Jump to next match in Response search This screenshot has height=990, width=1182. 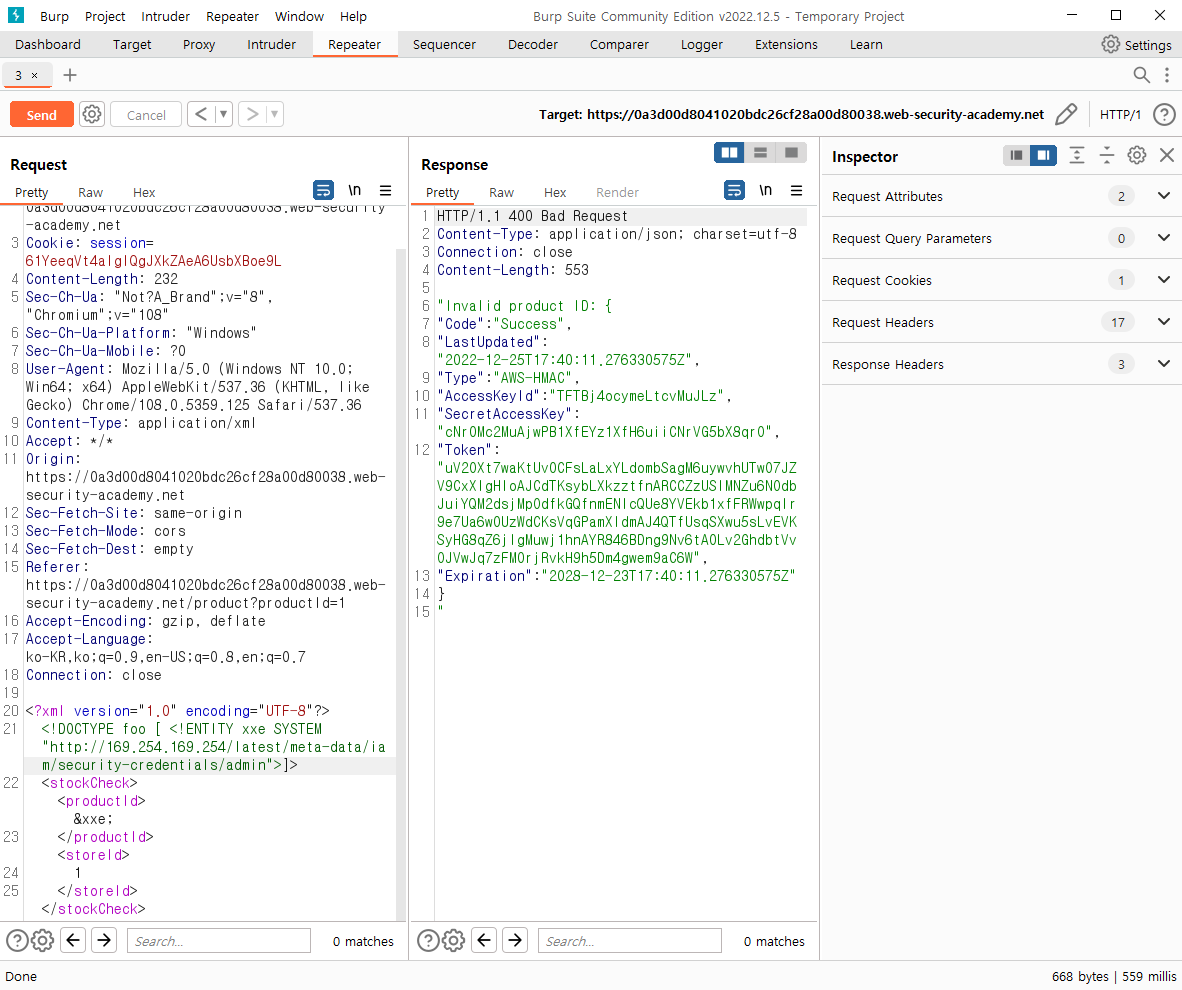click(x=515, y=940)
